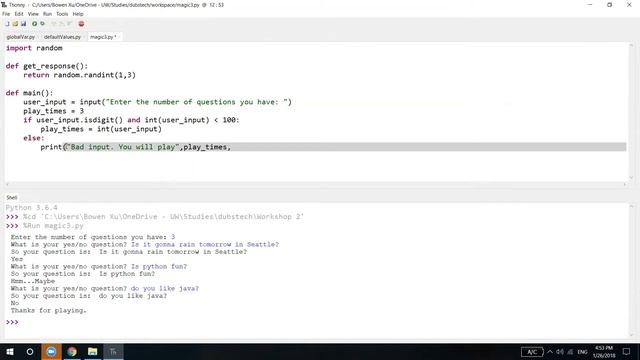Click the New file toolbar icon
Screen dimensions: 640x360
click(x=7, y=24)
